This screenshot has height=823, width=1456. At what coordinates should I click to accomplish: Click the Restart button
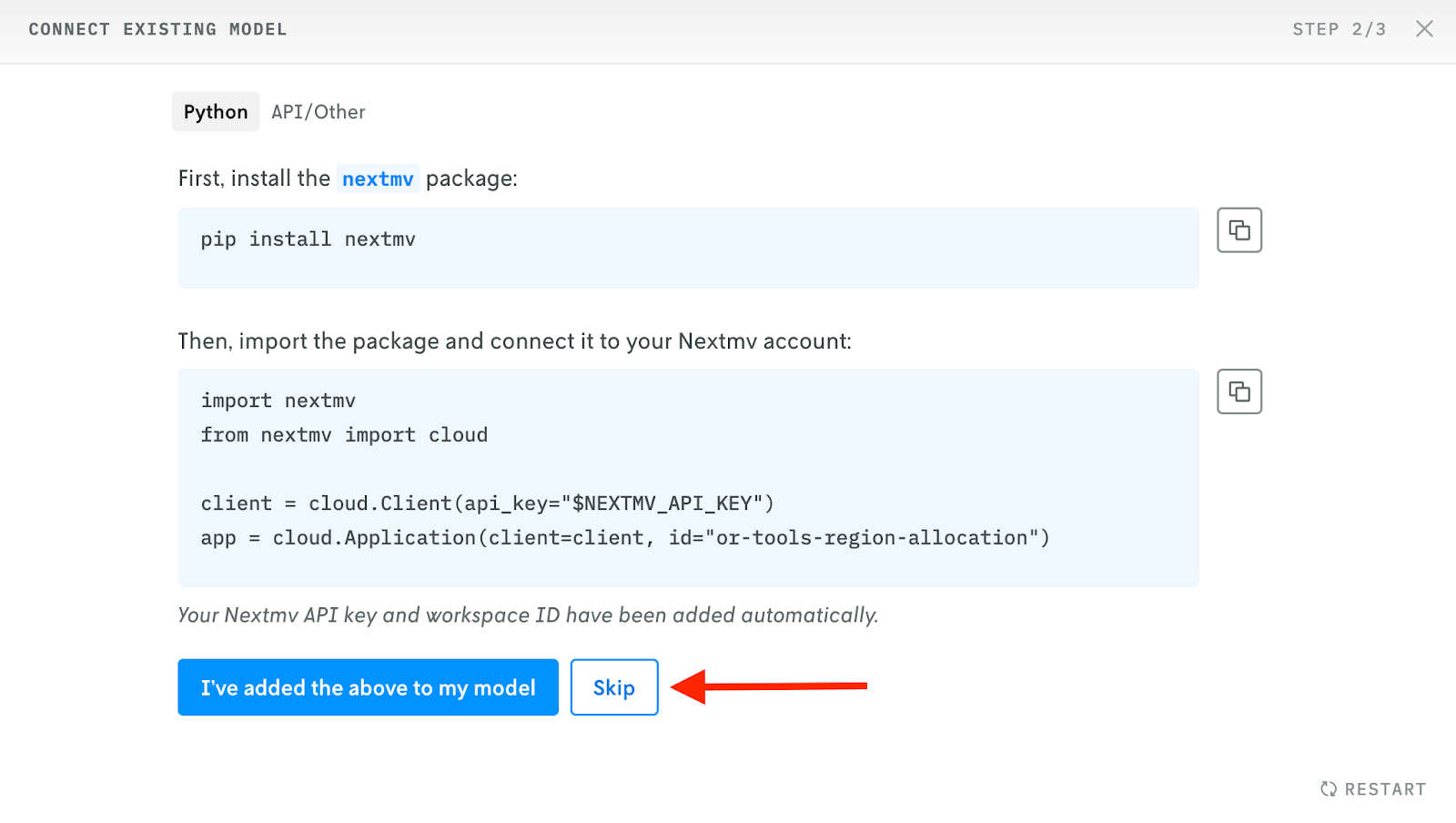(1373, 789)
